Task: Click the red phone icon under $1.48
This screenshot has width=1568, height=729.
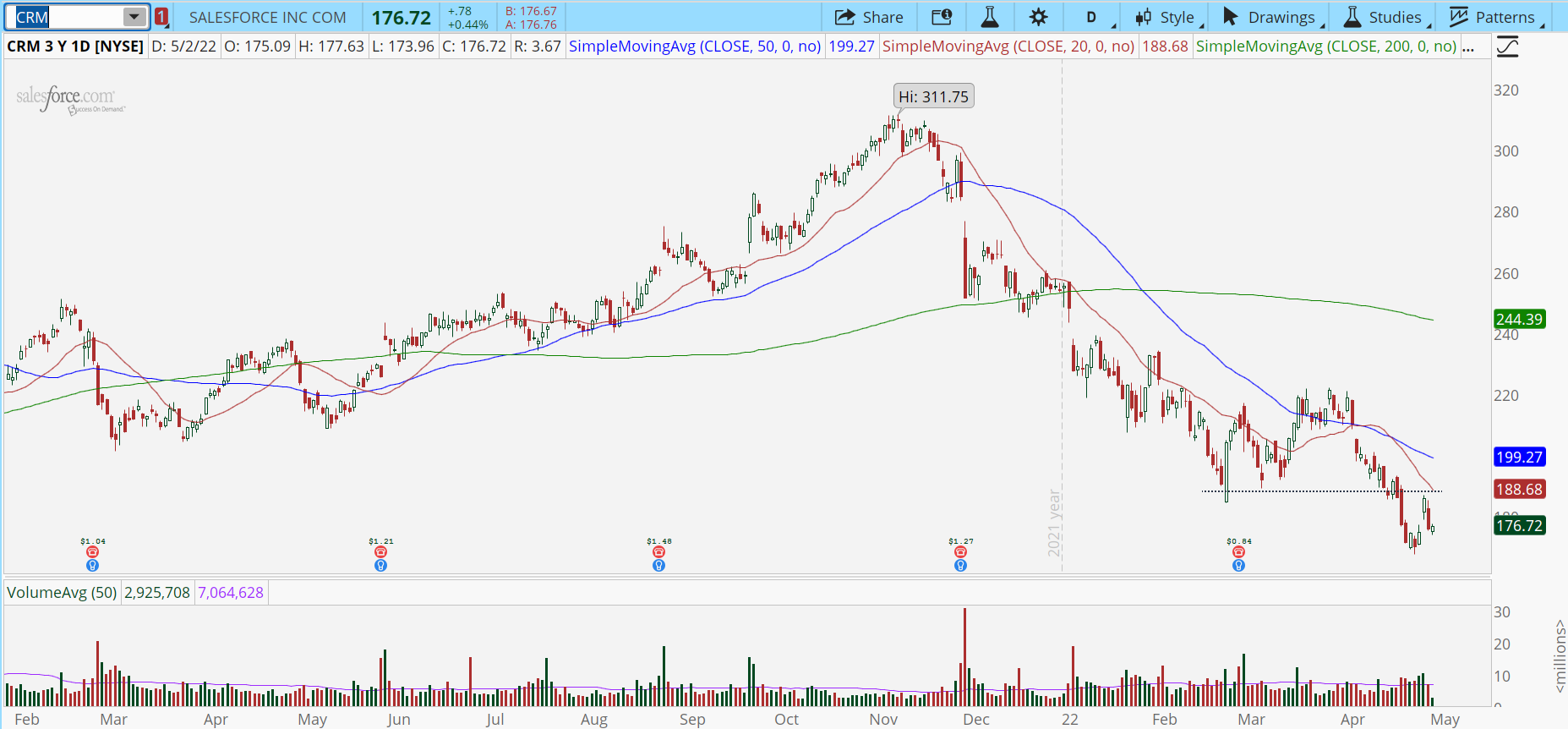Action: (x=659, y=552)
